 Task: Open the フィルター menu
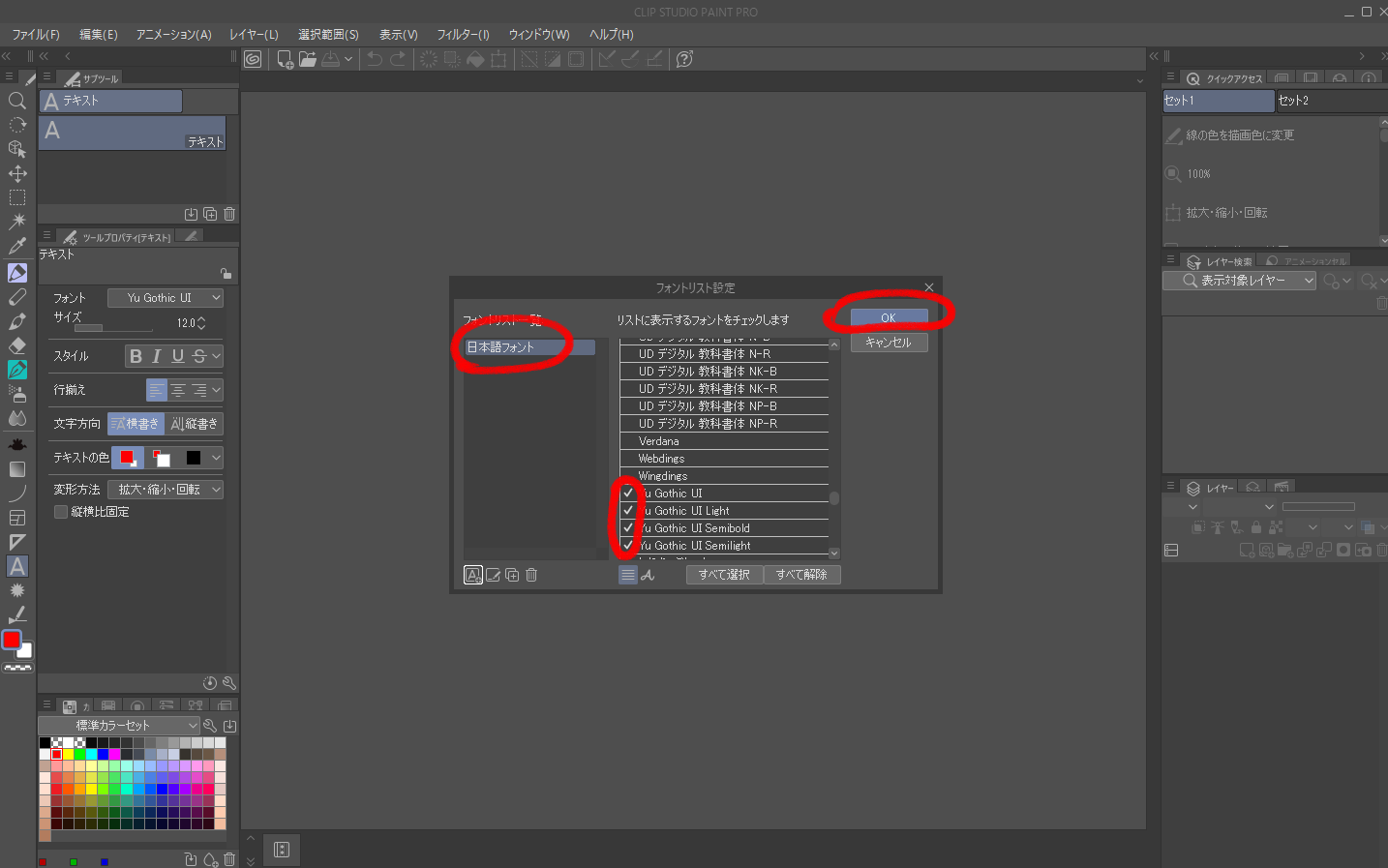[x=463, y=35]
